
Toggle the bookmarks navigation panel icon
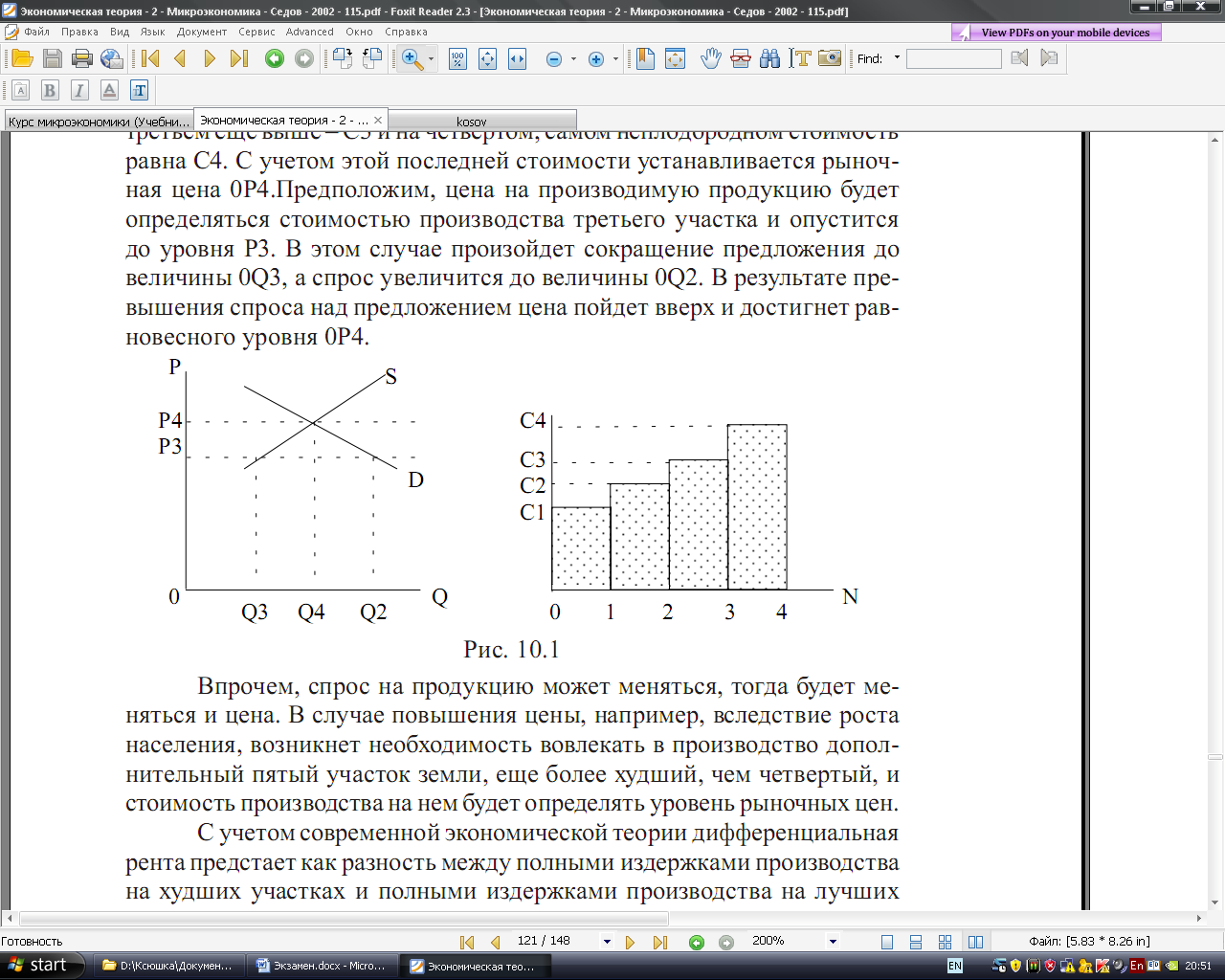[x=645, y=58]
